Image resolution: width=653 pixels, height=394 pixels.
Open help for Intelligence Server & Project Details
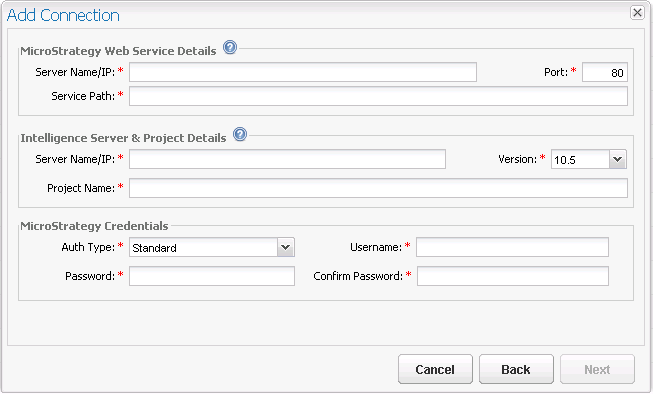click(x=240, y=134)
